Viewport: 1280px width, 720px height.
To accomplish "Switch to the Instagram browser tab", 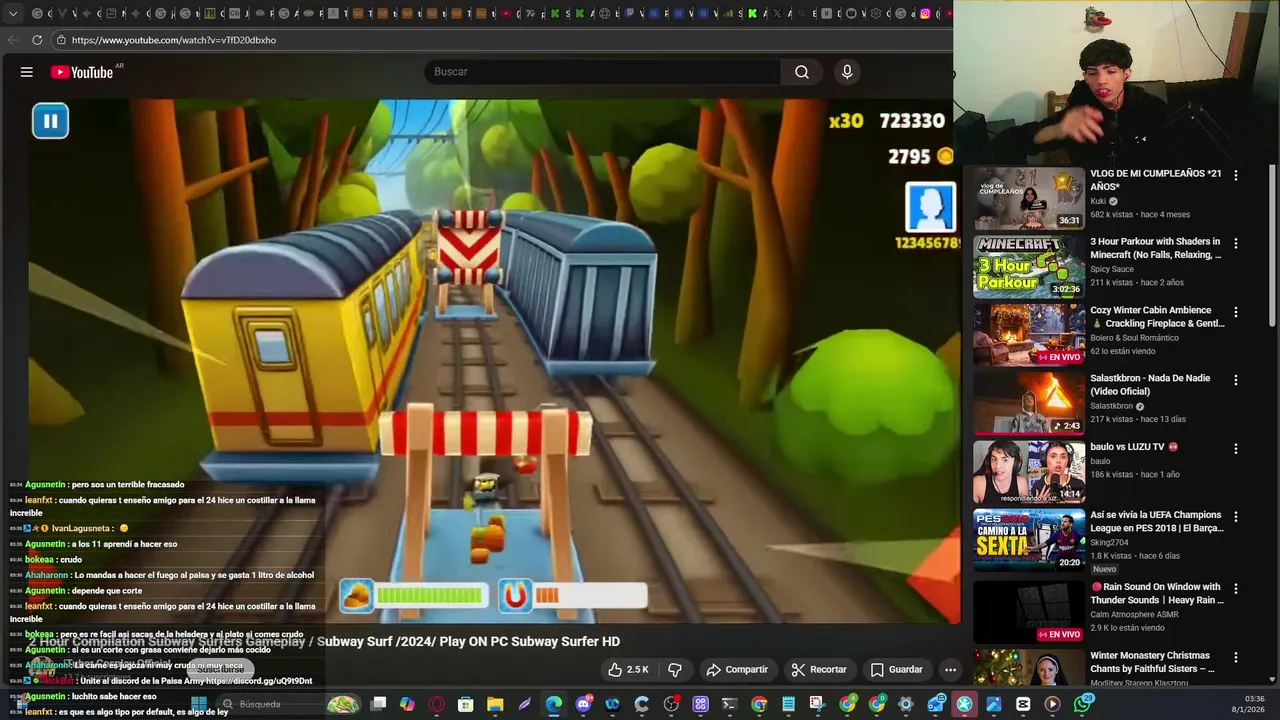I will coord(925,14).
